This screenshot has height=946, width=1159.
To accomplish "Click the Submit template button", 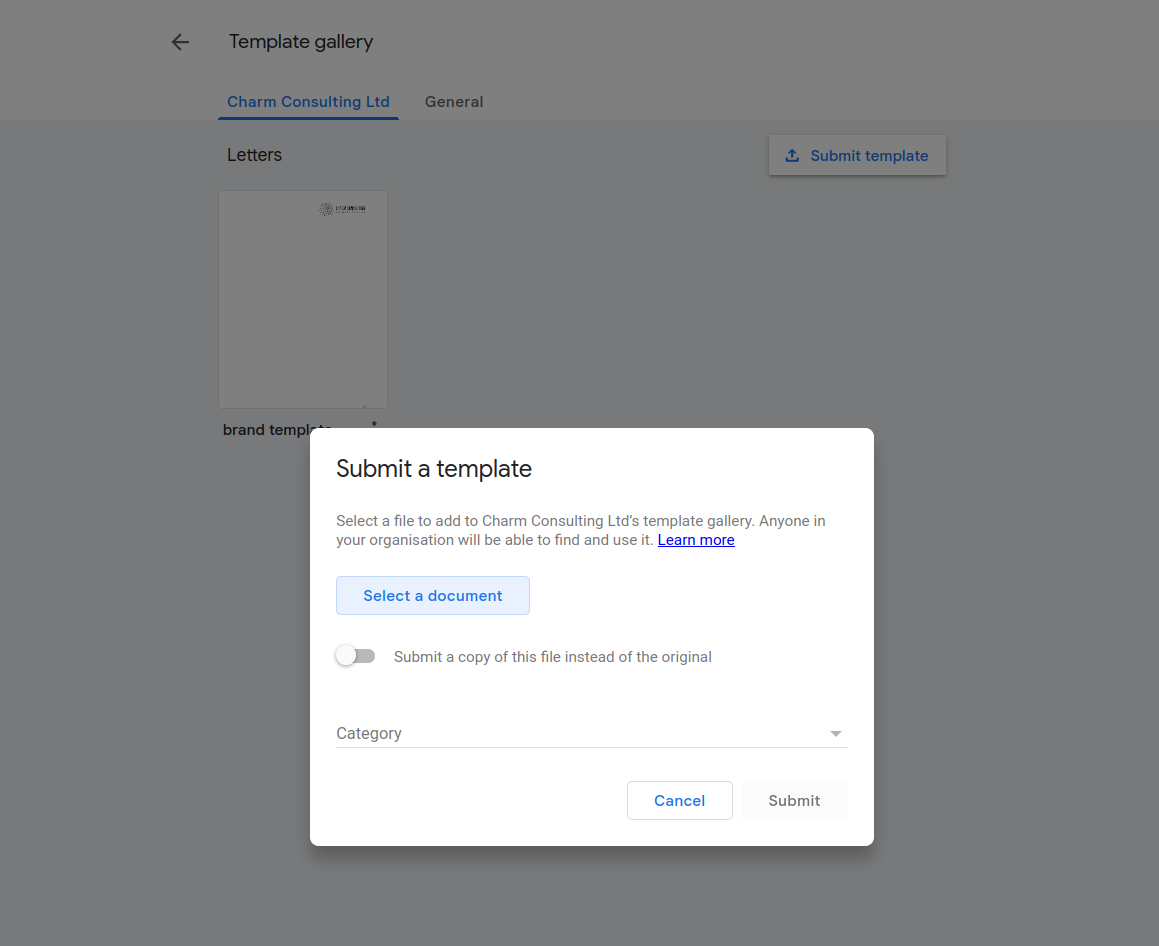I will tap(857, 155).
